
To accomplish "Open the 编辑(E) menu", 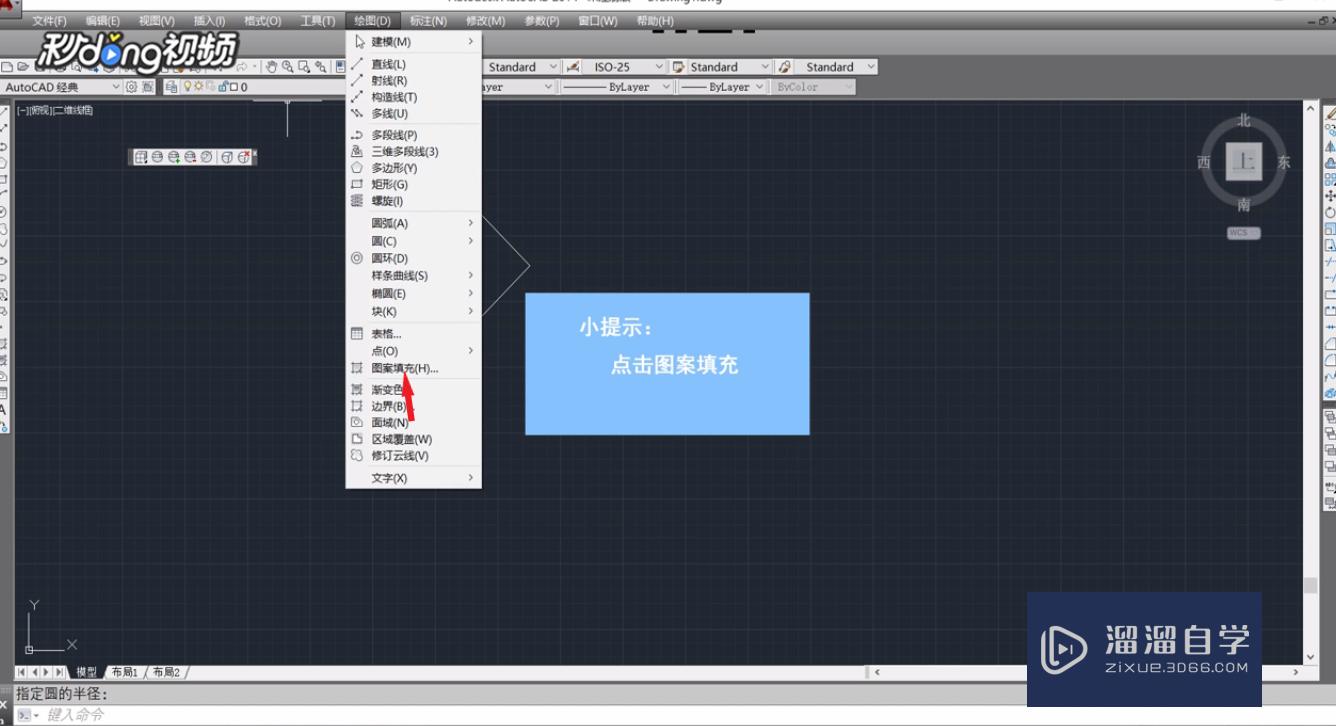I will [103, 21].
